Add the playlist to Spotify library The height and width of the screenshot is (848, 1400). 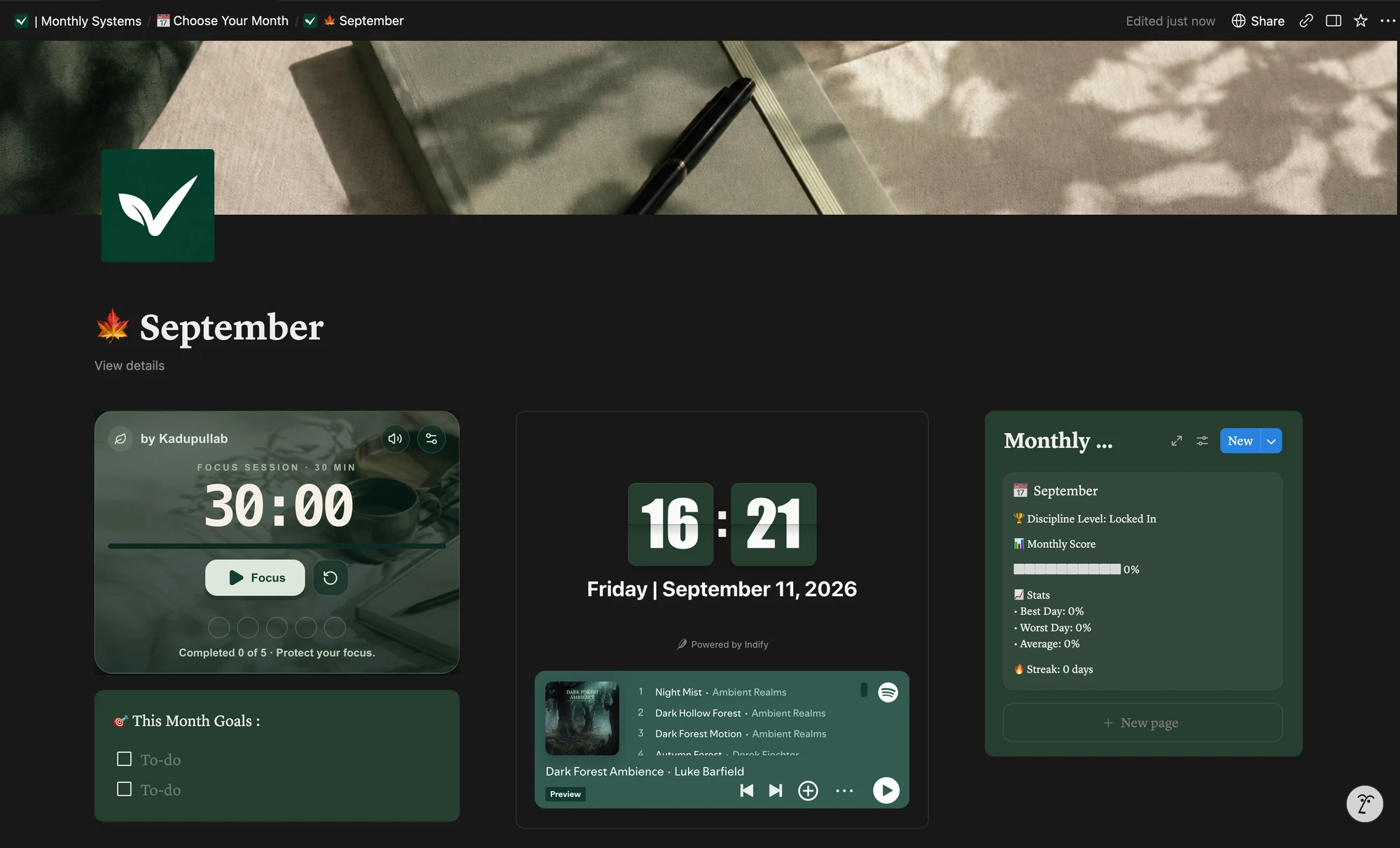808,791
